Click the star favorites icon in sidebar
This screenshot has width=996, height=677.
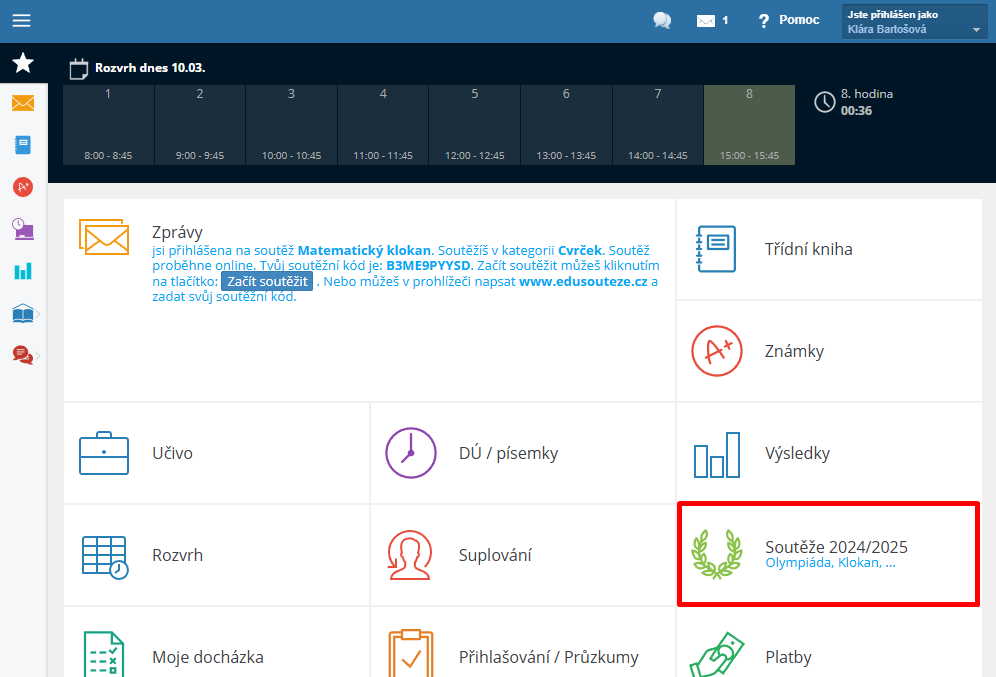click(x=22, y=64)
